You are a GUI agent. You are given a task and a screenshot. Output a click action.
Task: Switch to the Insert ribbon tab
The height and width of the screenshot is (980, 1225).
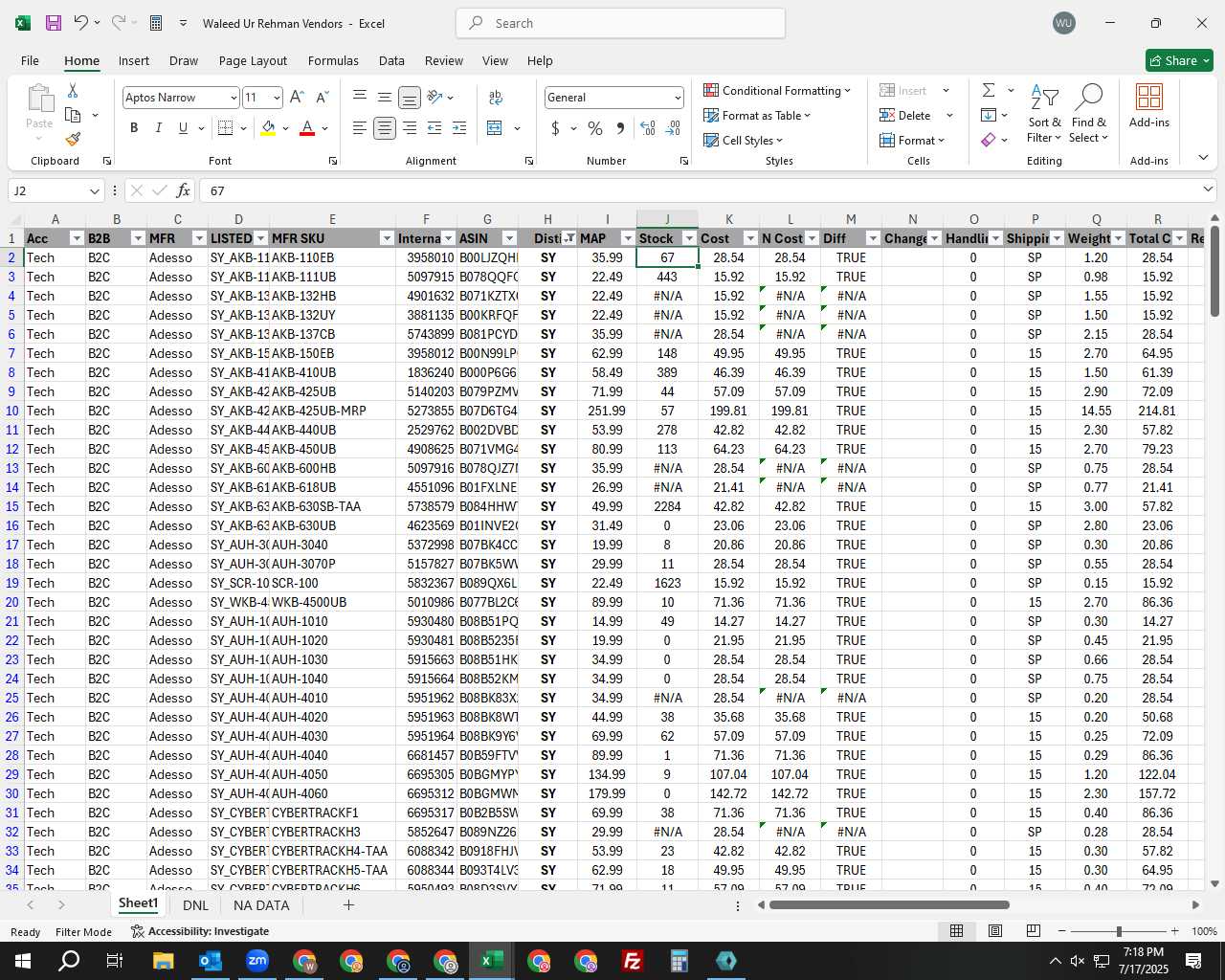[134, 60]
